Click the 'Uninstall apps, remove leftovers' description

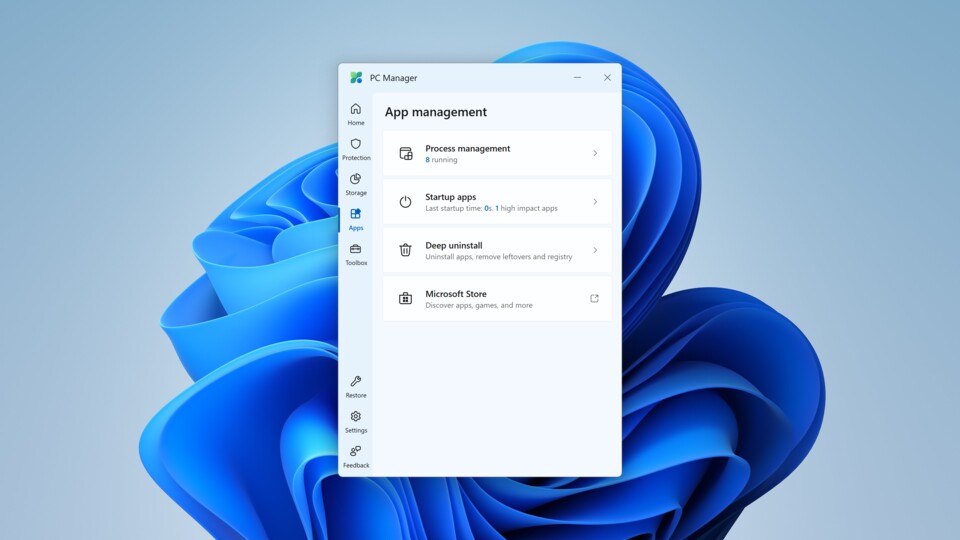tap(498, 257)
